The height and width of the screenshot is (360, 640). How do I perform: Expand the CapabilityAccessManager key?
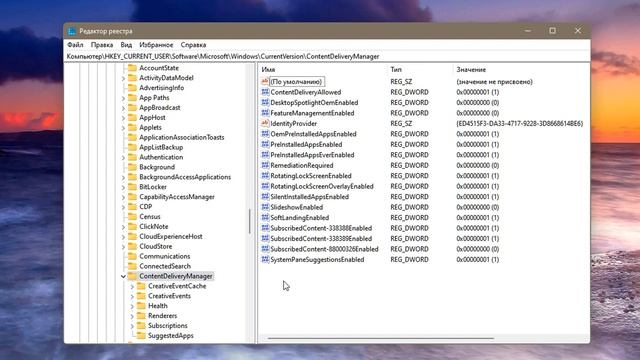[123, 197]
